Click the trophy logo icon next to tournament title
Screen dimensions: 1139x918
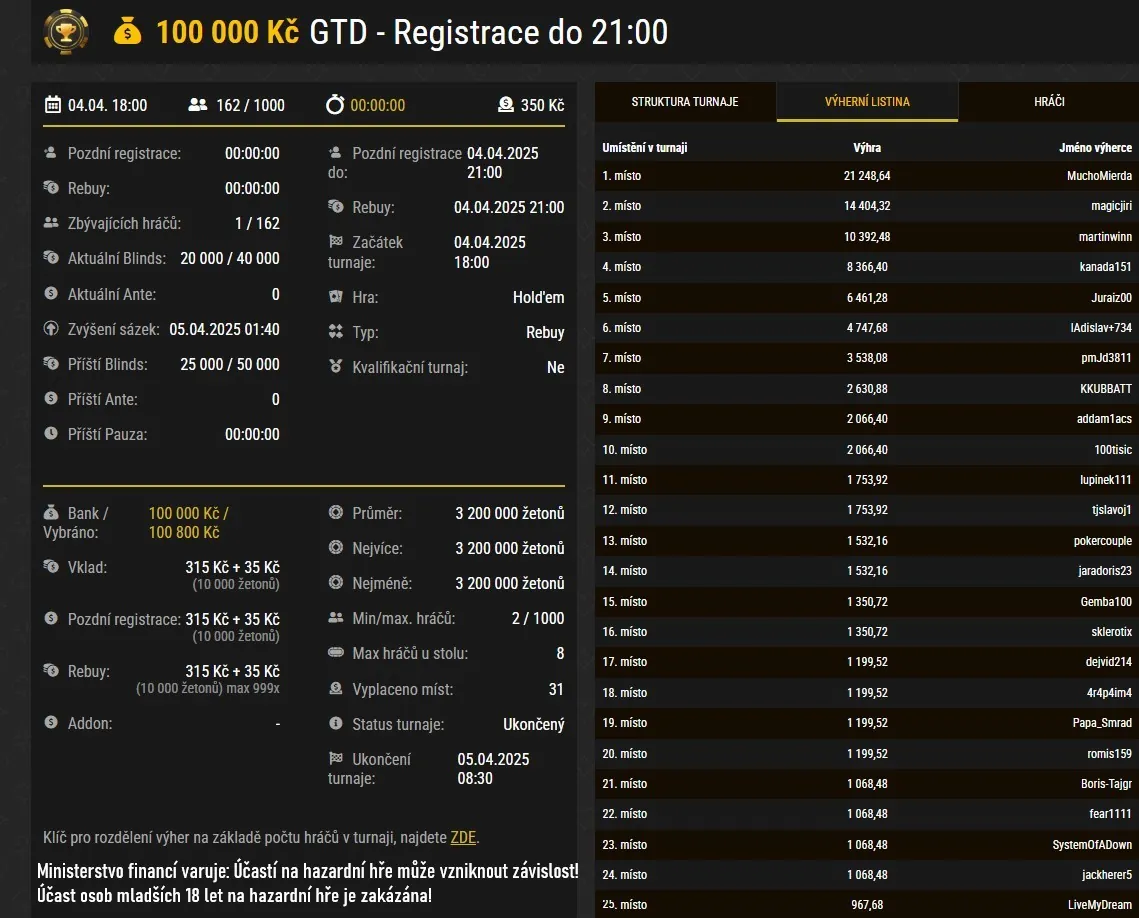point(64,33)
